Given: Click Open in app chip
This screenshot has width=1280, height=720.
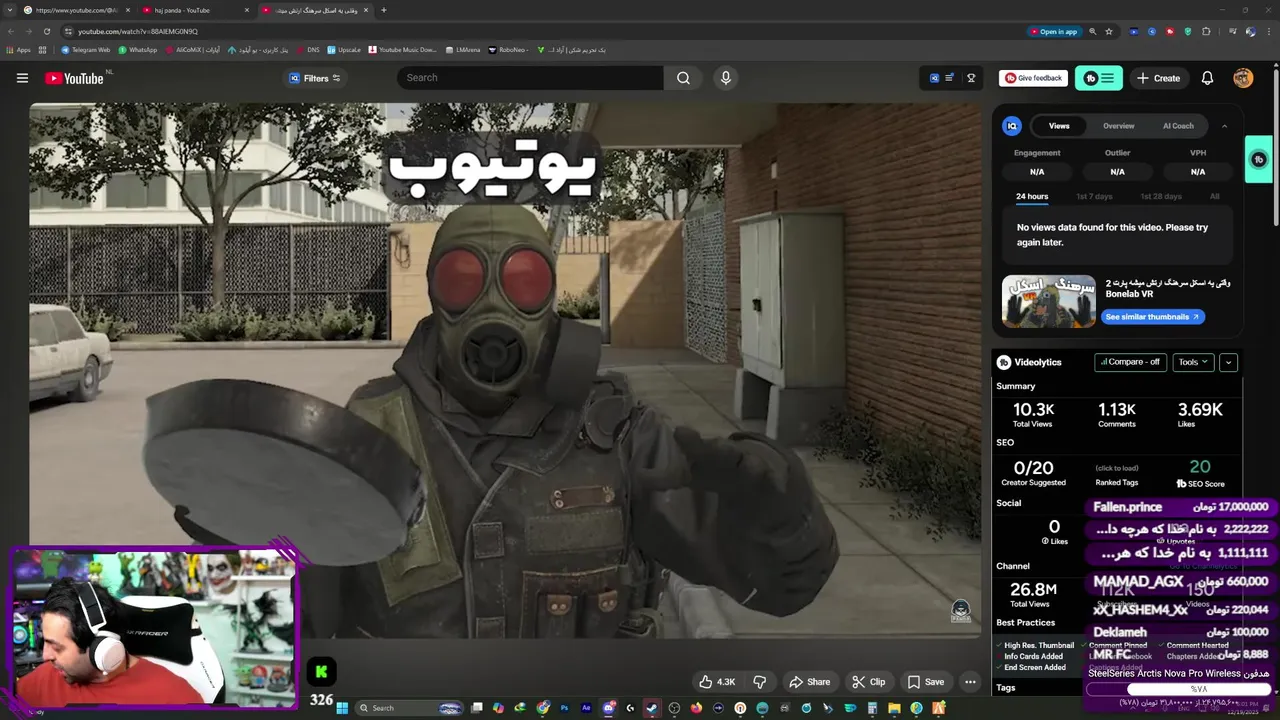Looking at the screenshot, I should (1054, 31).
